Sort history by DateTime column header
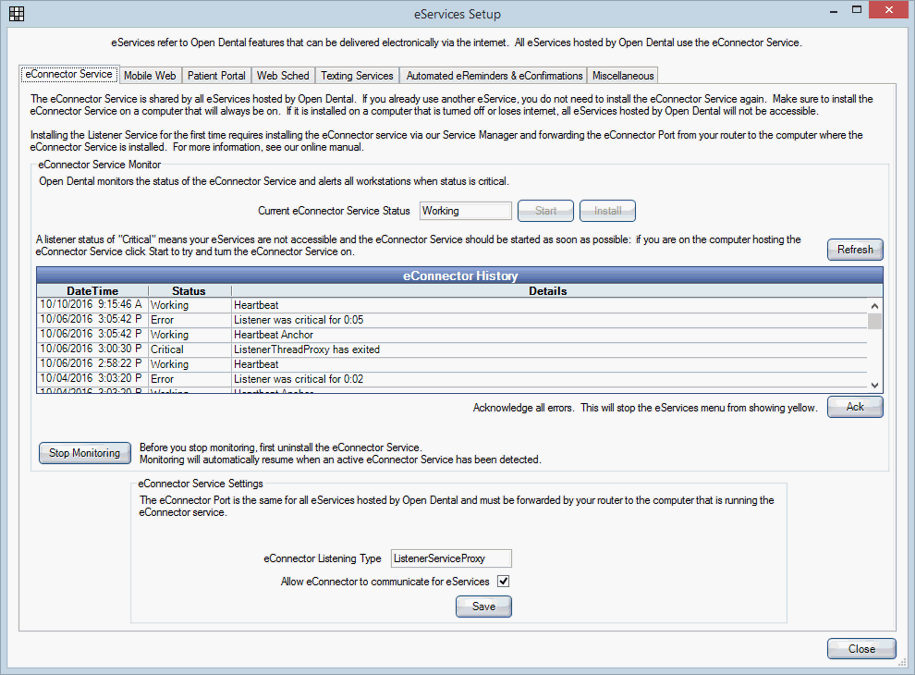Viewport: 915px width, 675px height. click(93, 291)
